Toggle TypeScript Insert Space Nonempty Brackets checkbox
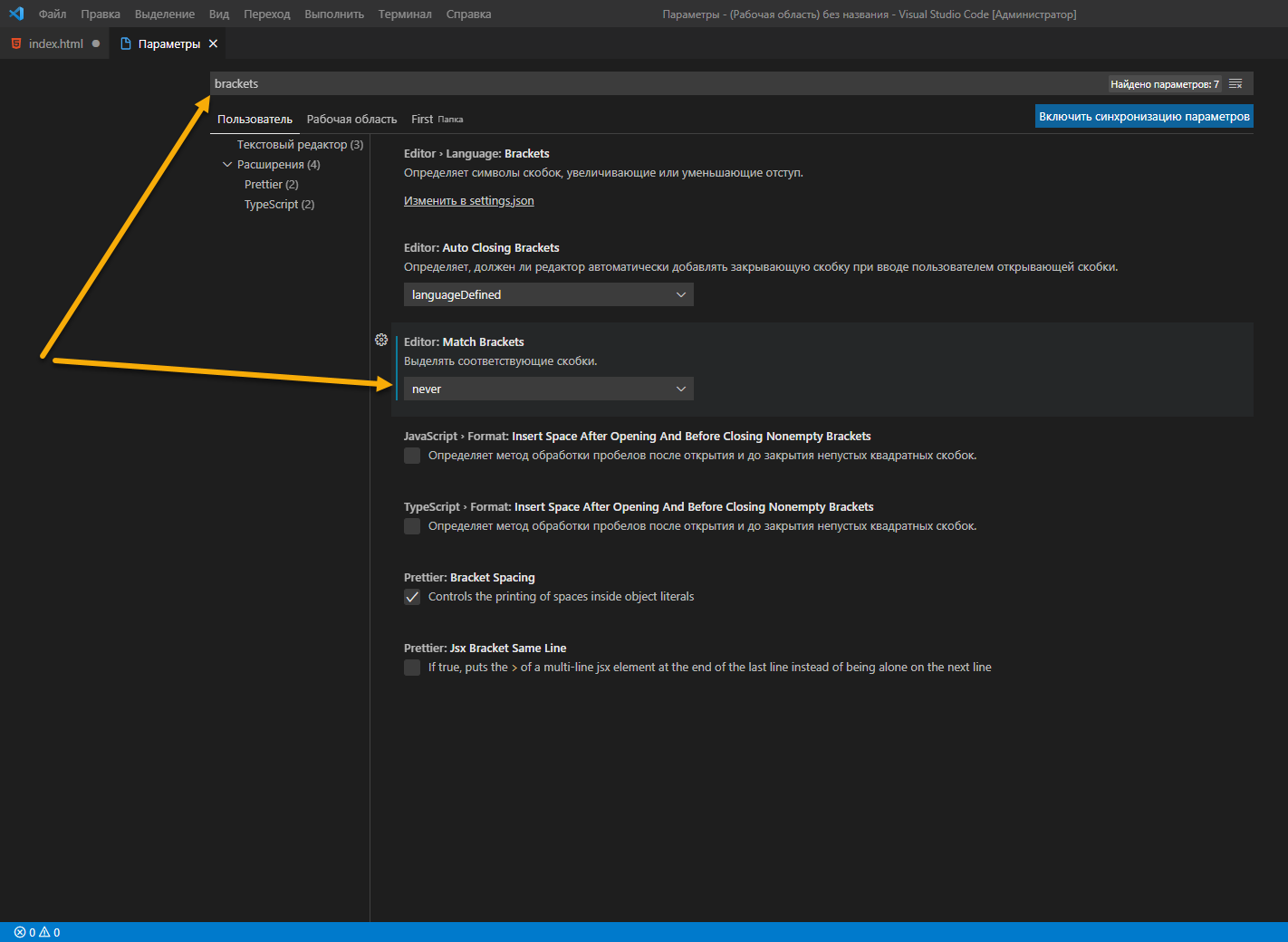Viewport: 1288px width, 942px height. pos(412,526)
